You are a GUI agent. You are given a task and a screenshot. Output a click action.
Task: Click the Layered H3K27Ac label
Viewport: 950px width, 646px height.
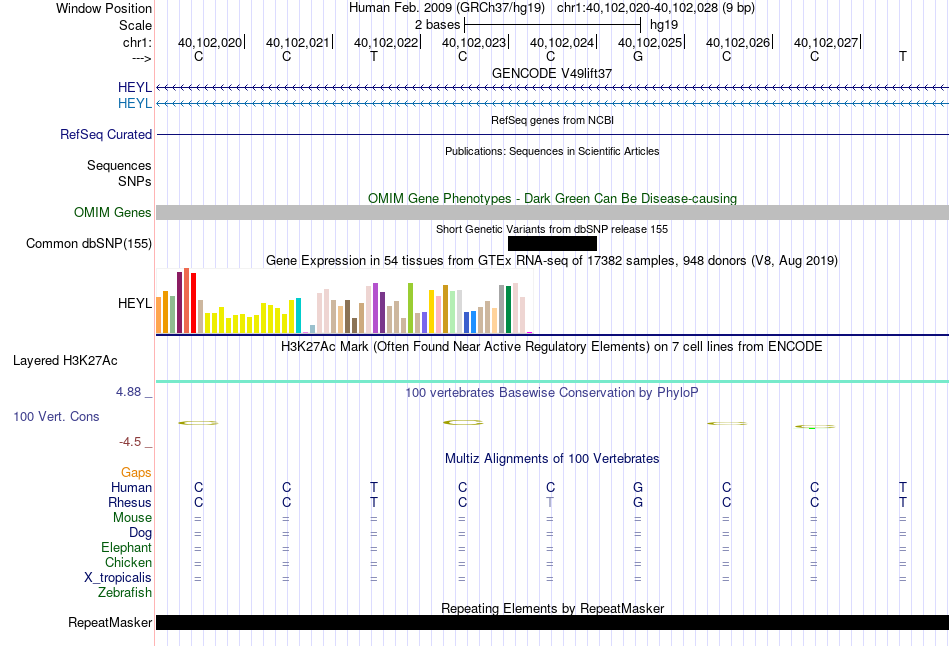coord(65,361)
